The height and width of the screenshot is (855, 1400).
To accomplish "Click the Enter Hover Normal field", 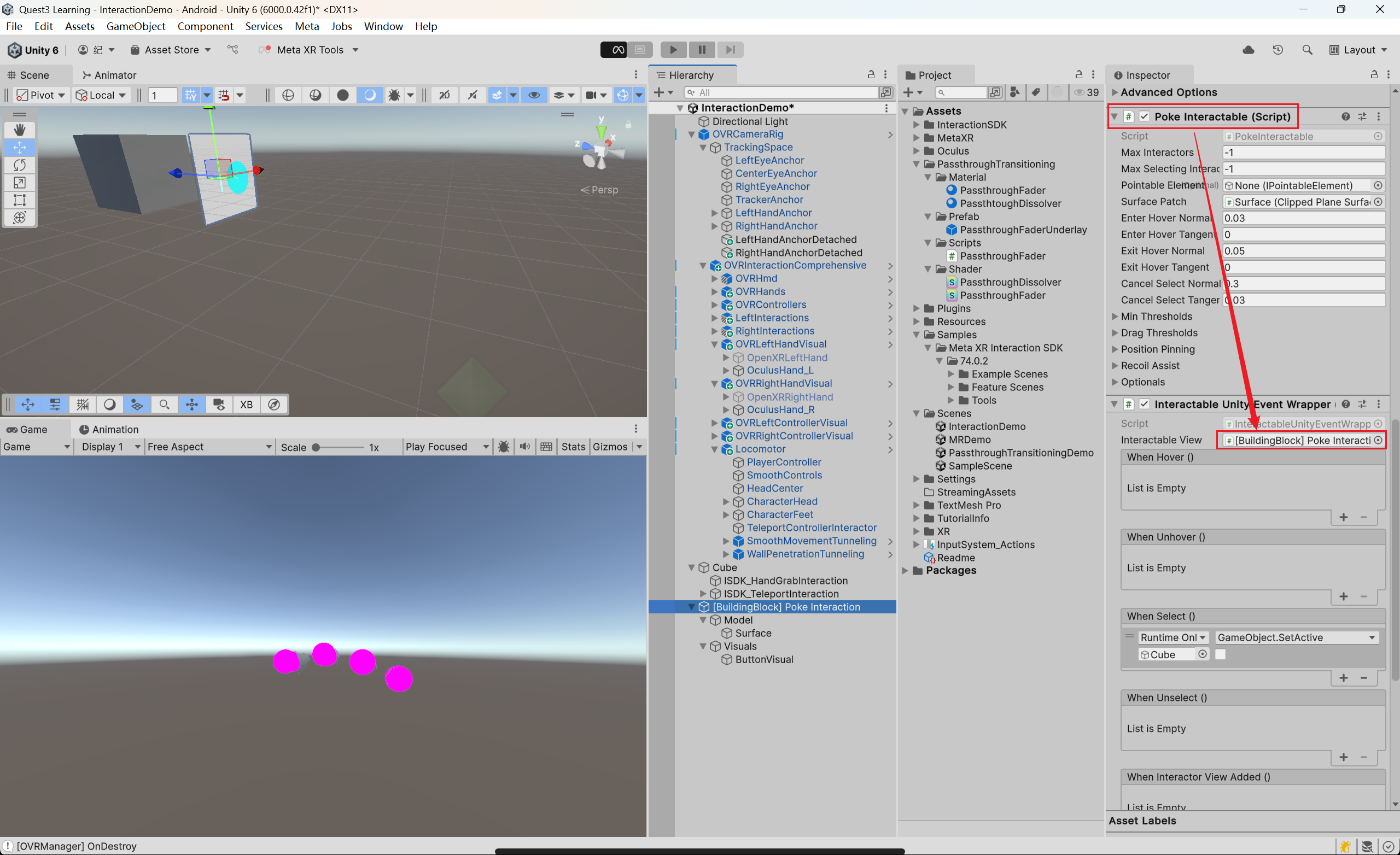I will coord(1303,218).
